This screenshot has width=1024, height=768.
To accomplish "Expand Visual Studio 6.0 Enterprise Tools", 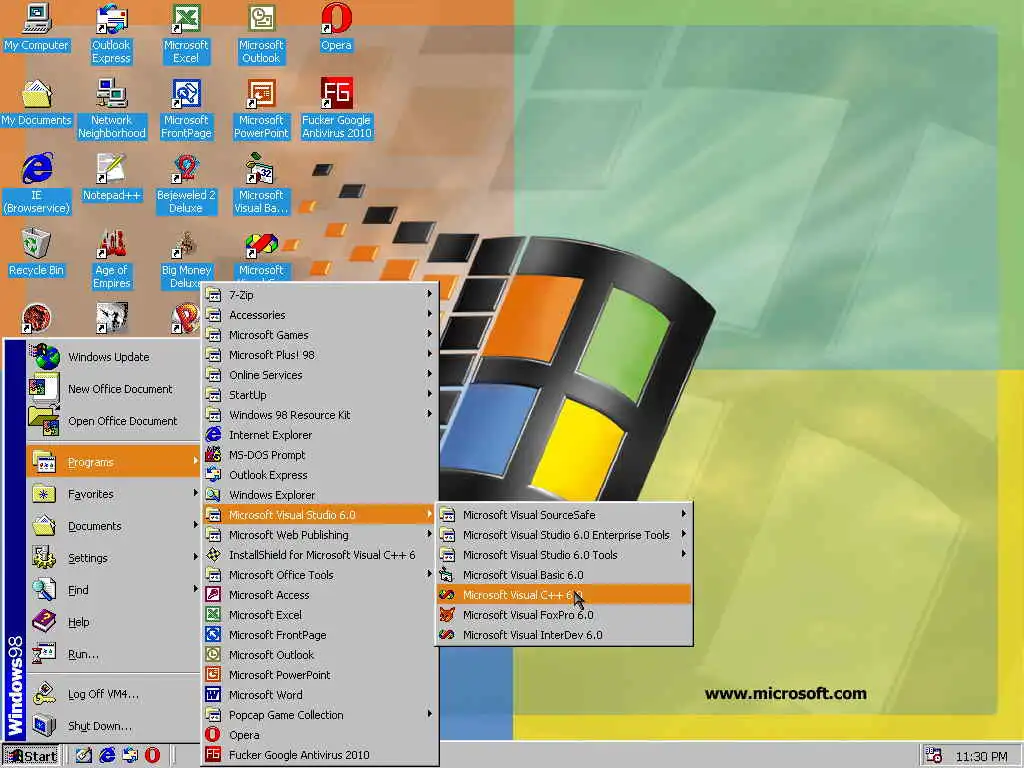I will [x=564, y=535].
